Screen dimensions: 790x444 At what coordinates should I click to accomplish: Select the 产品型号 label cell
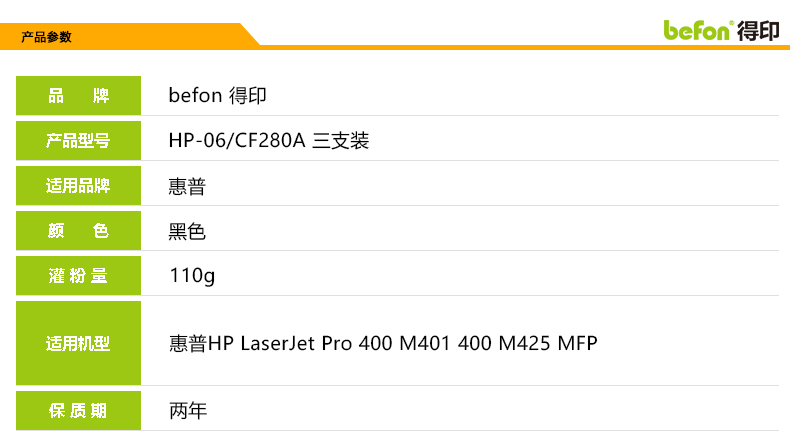pyautogui.click(x=78, y=141)
